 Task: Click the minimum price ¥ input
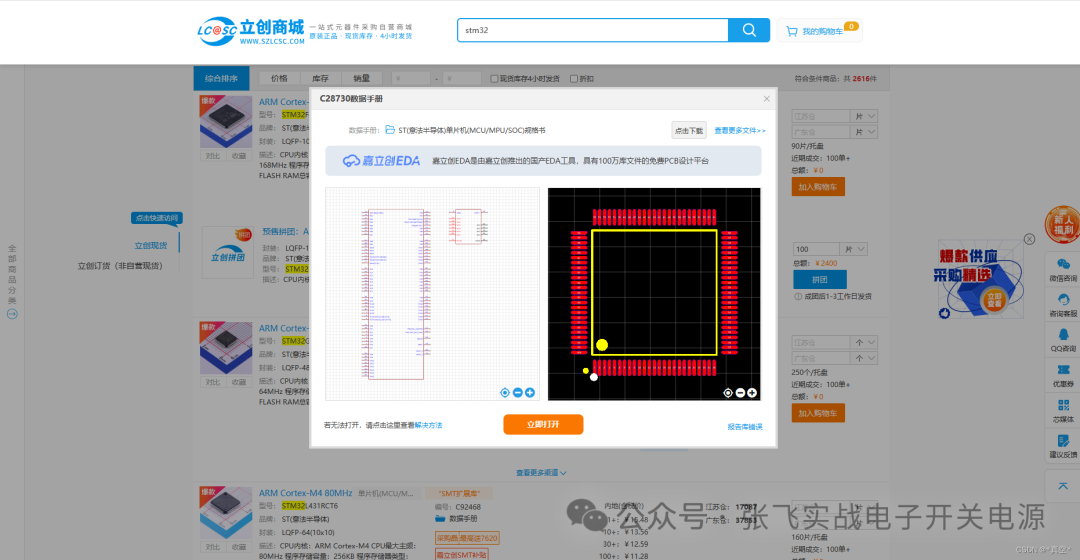[x=411, y=79]
